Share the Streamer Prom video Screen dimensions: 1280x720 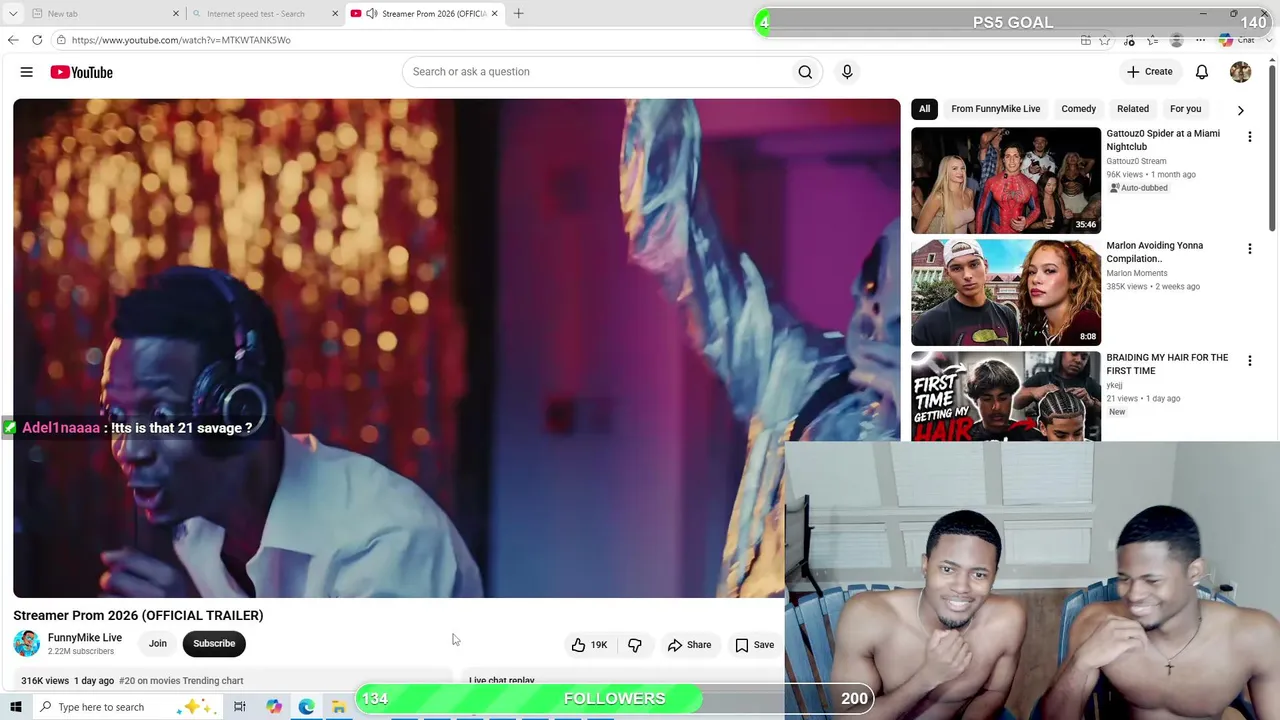[689, 645]
